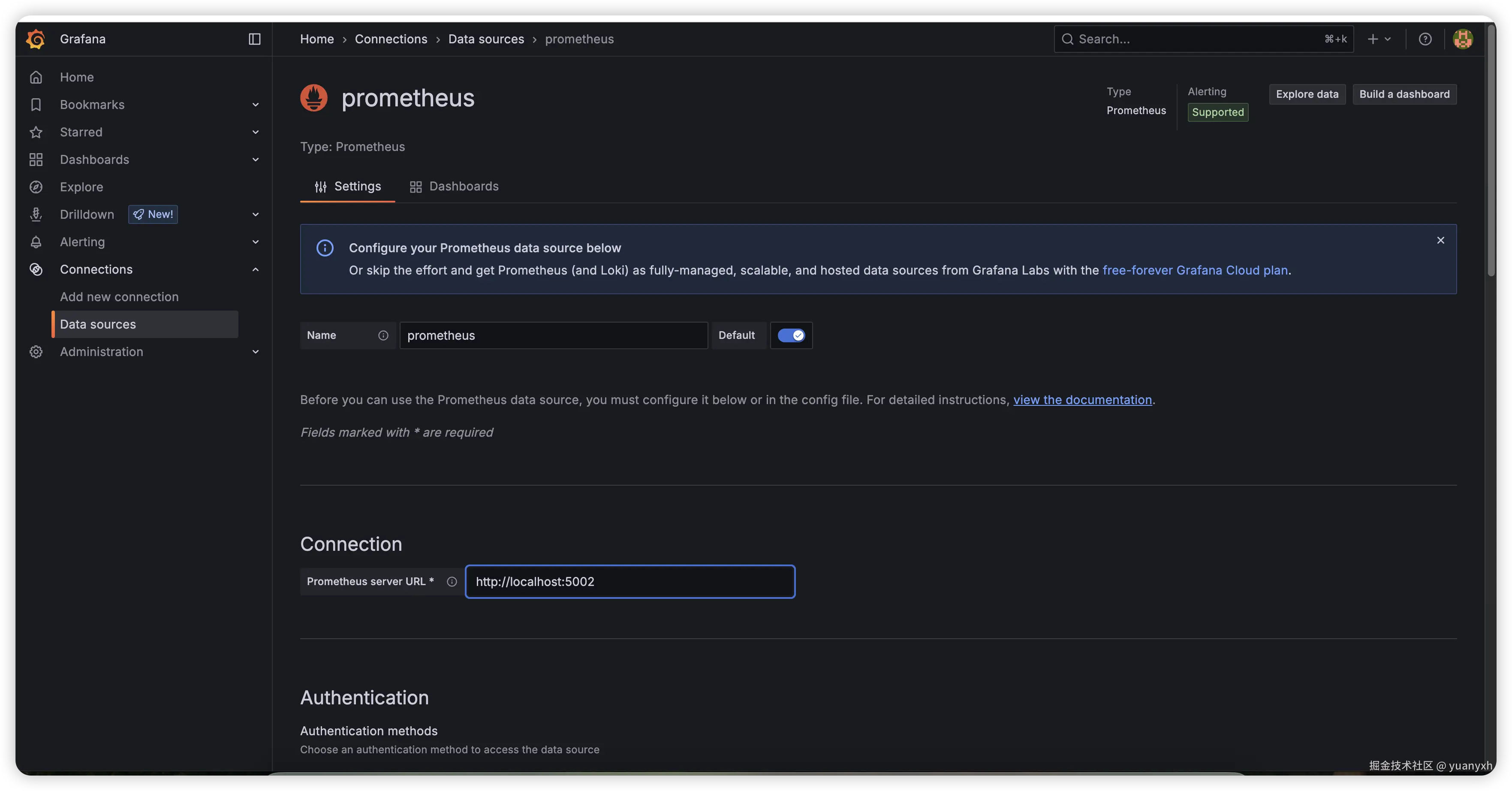Expand the Starred section chevron

coord(255,132)
